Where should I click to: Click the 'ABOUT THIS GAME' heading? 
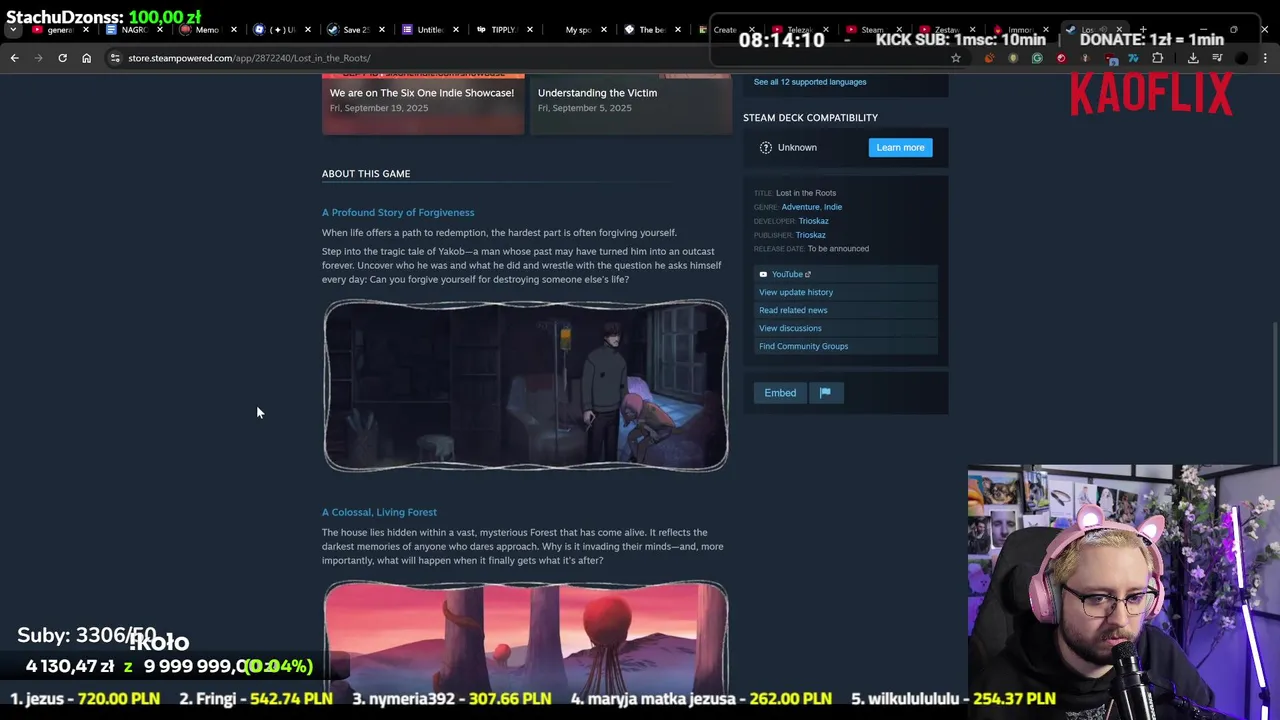tap(366, 174)
